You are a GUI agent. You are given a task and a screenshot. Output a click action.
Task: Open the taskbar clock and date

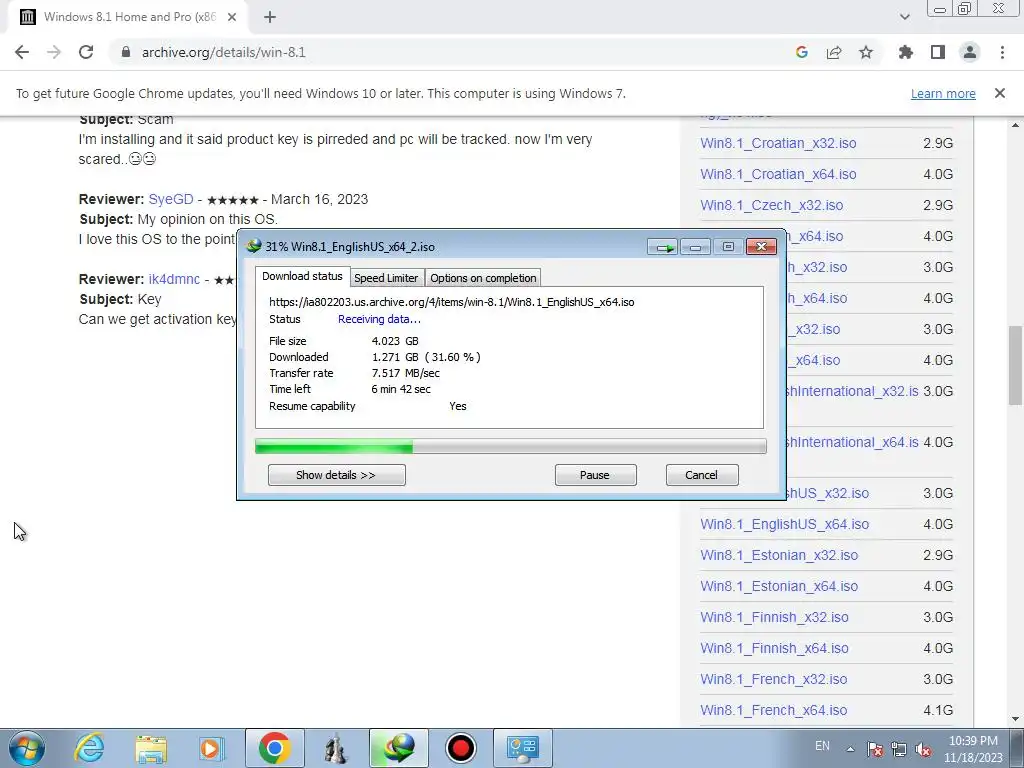coord(973,749)
